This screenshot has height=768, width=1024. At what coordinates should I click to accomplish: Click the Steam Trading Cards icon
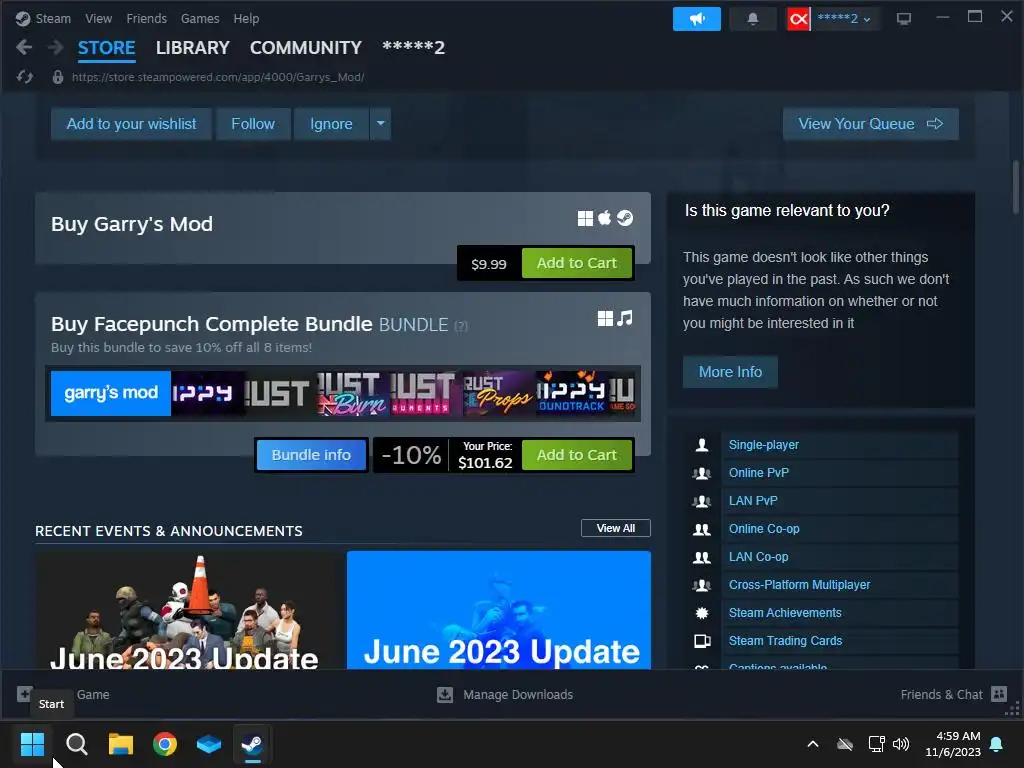[702, 641]
